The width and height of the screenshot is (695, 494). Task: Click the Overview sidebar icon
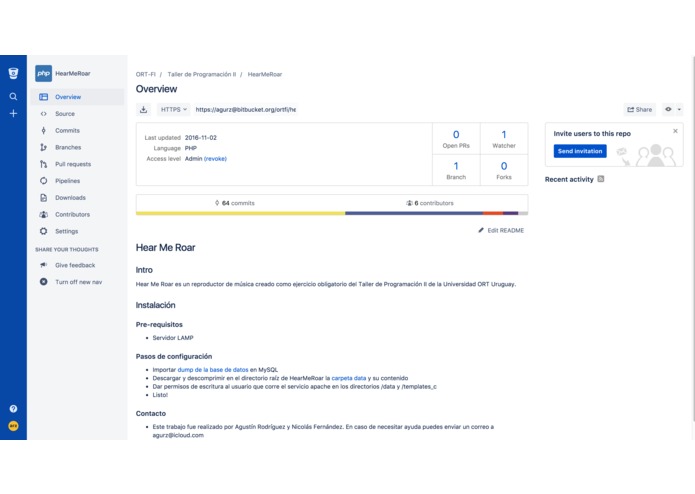[x=43, y=97]
